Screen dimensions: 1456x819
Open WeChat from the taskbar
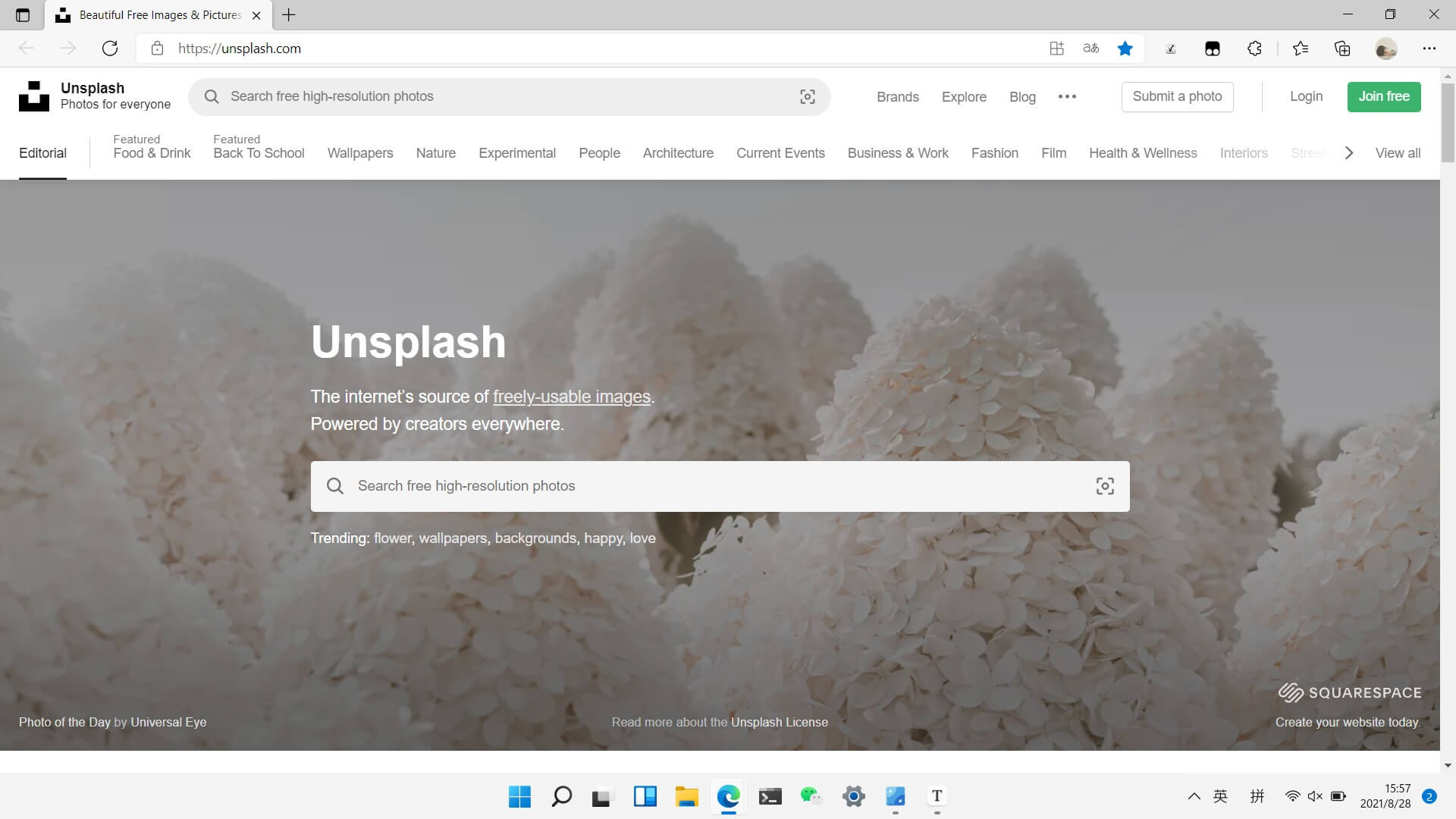tap(811, 796)
